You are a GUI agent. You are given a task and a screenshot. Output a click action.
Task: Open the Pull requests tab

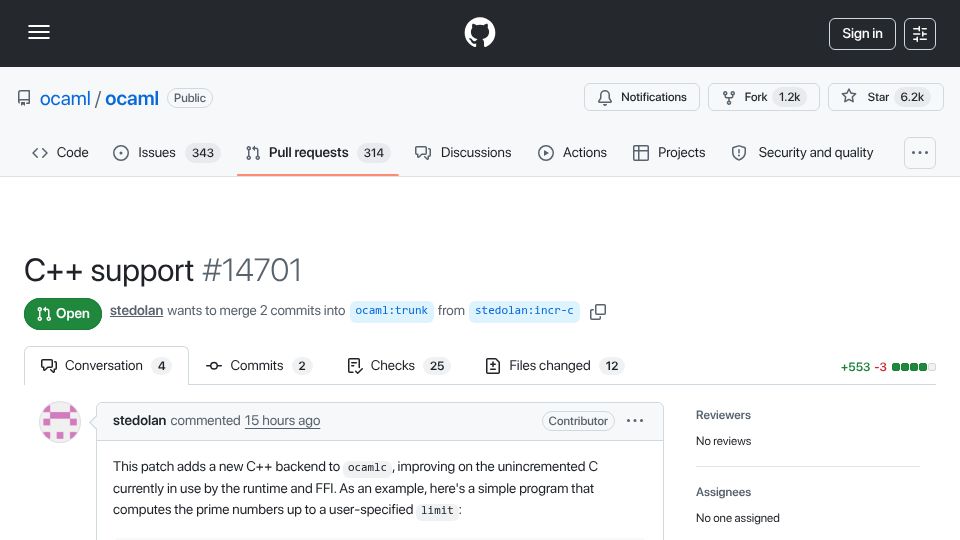[317, 153]
